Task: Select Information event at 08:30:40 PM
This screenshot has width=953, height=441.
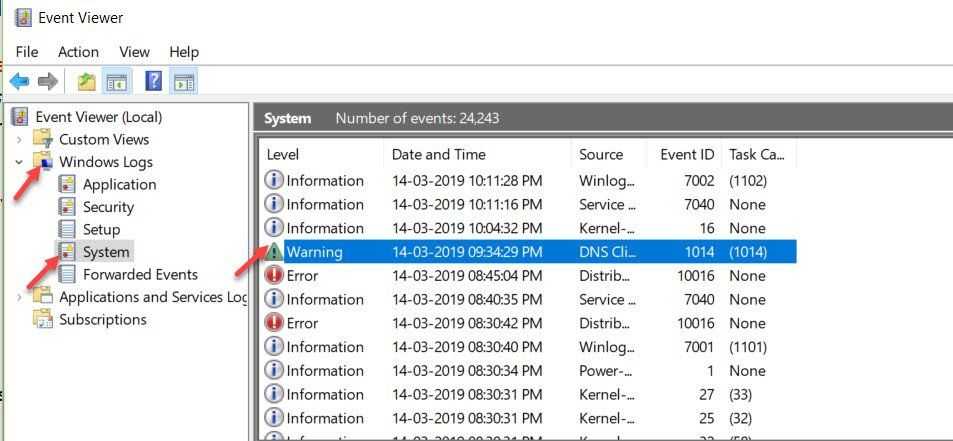Action: coord(529,347)
